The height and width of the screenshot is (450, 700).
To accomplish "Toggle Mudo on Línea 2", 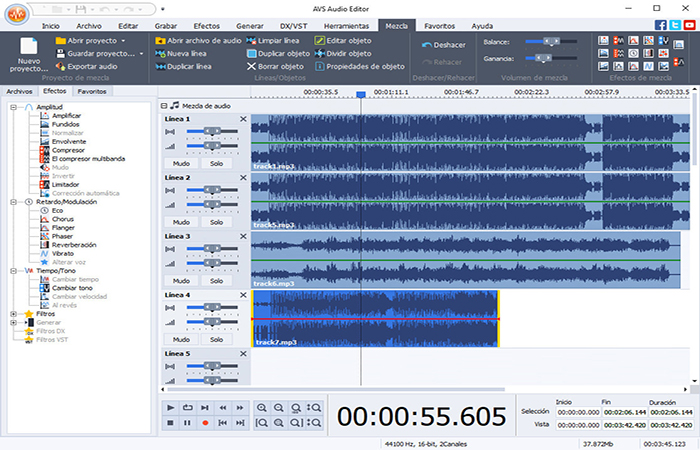I will coord(181,222).
